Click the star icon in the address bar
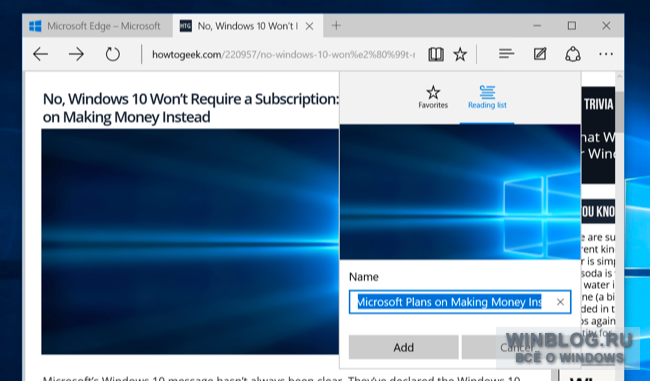This screenshot has width=650, height=381. click(460, 54)
